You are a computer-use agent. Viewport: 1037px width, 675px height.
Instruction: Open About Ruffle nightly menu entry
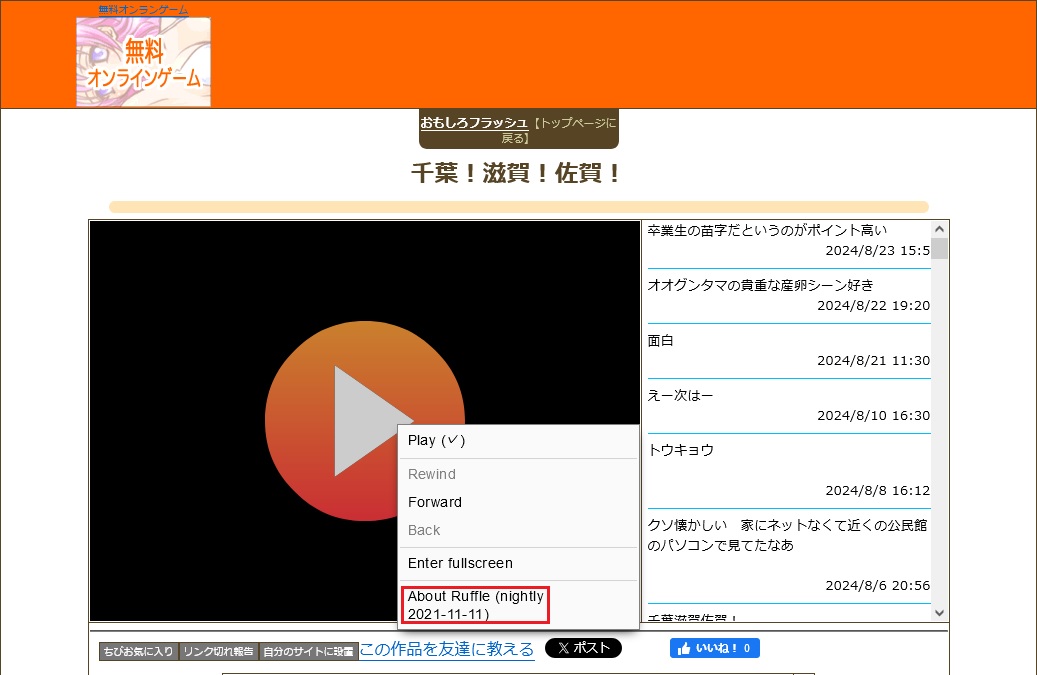coord(476,605)
